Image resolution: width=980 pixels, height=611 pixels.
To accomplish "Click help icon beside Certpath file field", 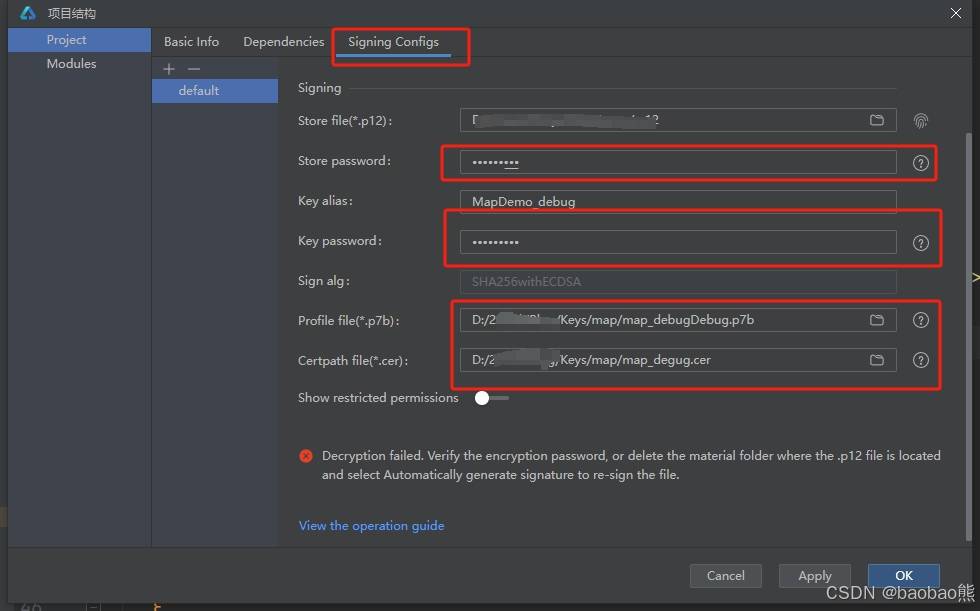I will (921, 360).
